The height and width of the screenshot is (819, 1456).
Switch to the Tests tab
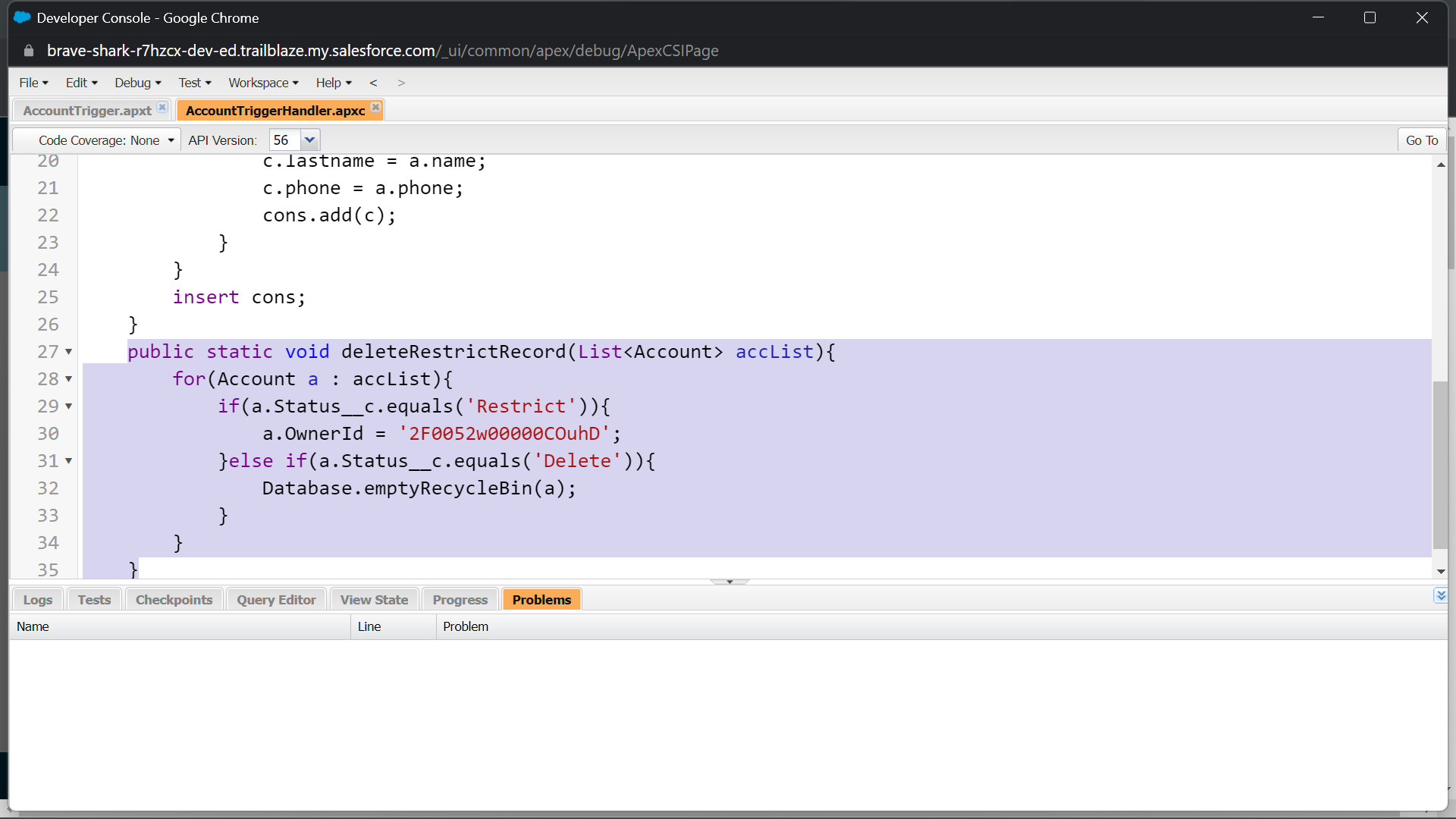click(93, 599)
